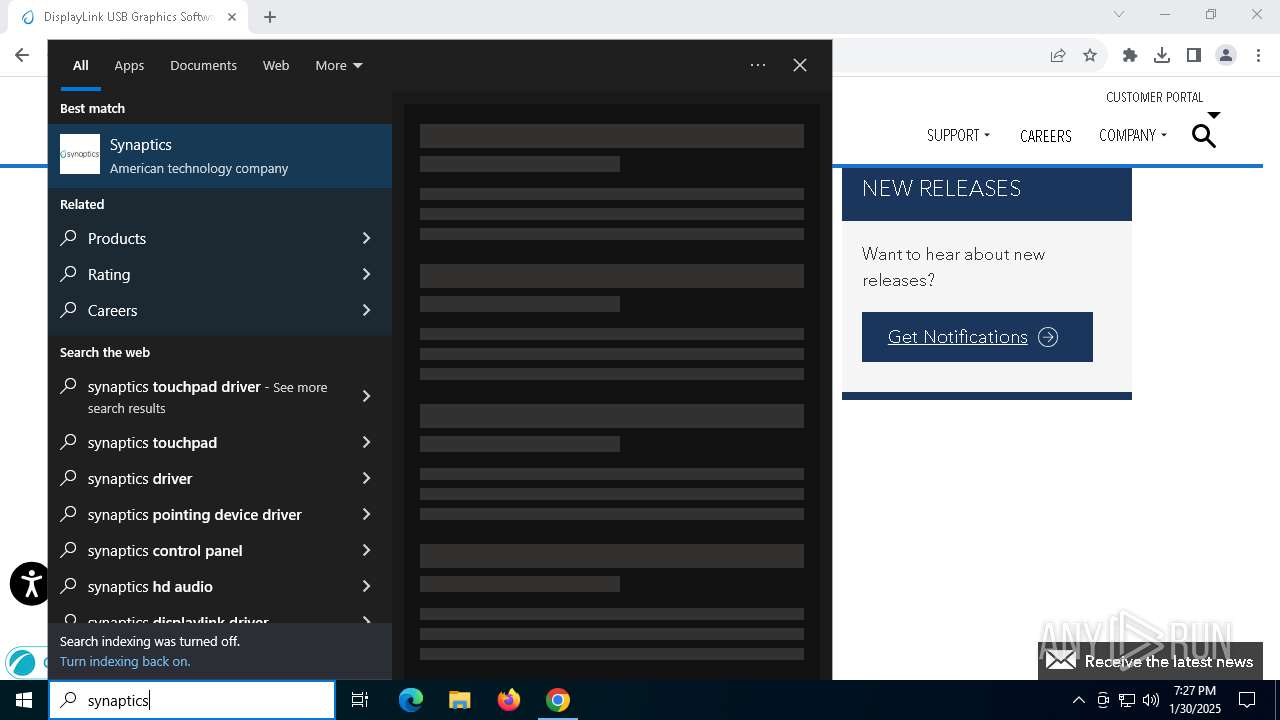Click the Chrome back navigation arrow
This screenshot has height=720, width=1280.
22,55
